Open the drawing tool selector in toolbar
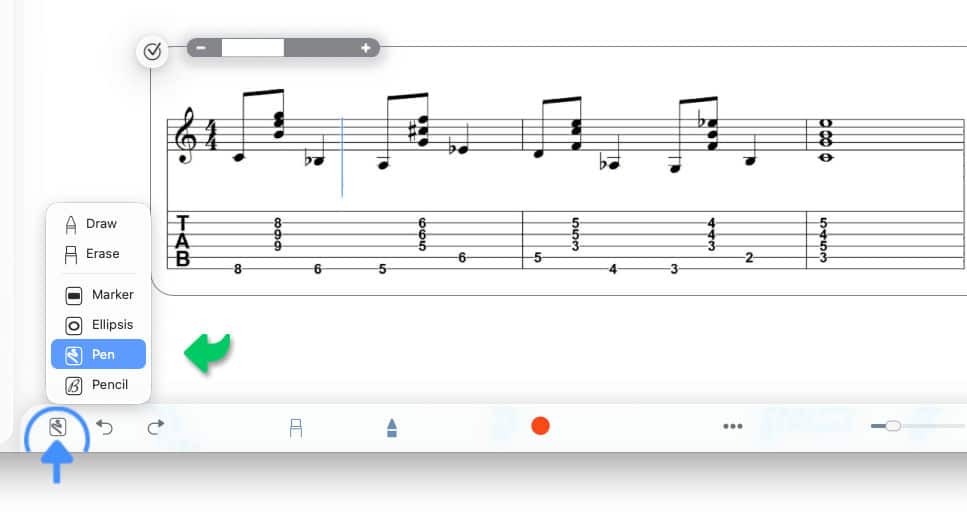 [57, 426]
